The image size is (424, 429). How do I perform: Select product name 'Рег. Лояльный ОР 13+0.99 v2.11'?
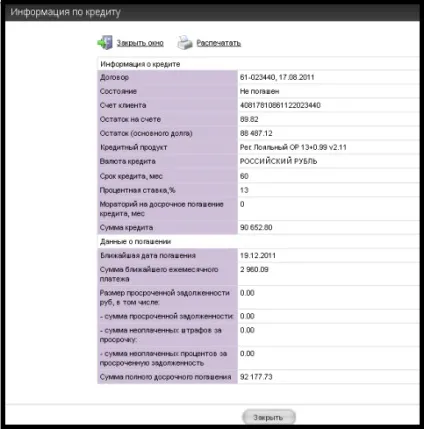pyautogui.click(x=293, y=147)
